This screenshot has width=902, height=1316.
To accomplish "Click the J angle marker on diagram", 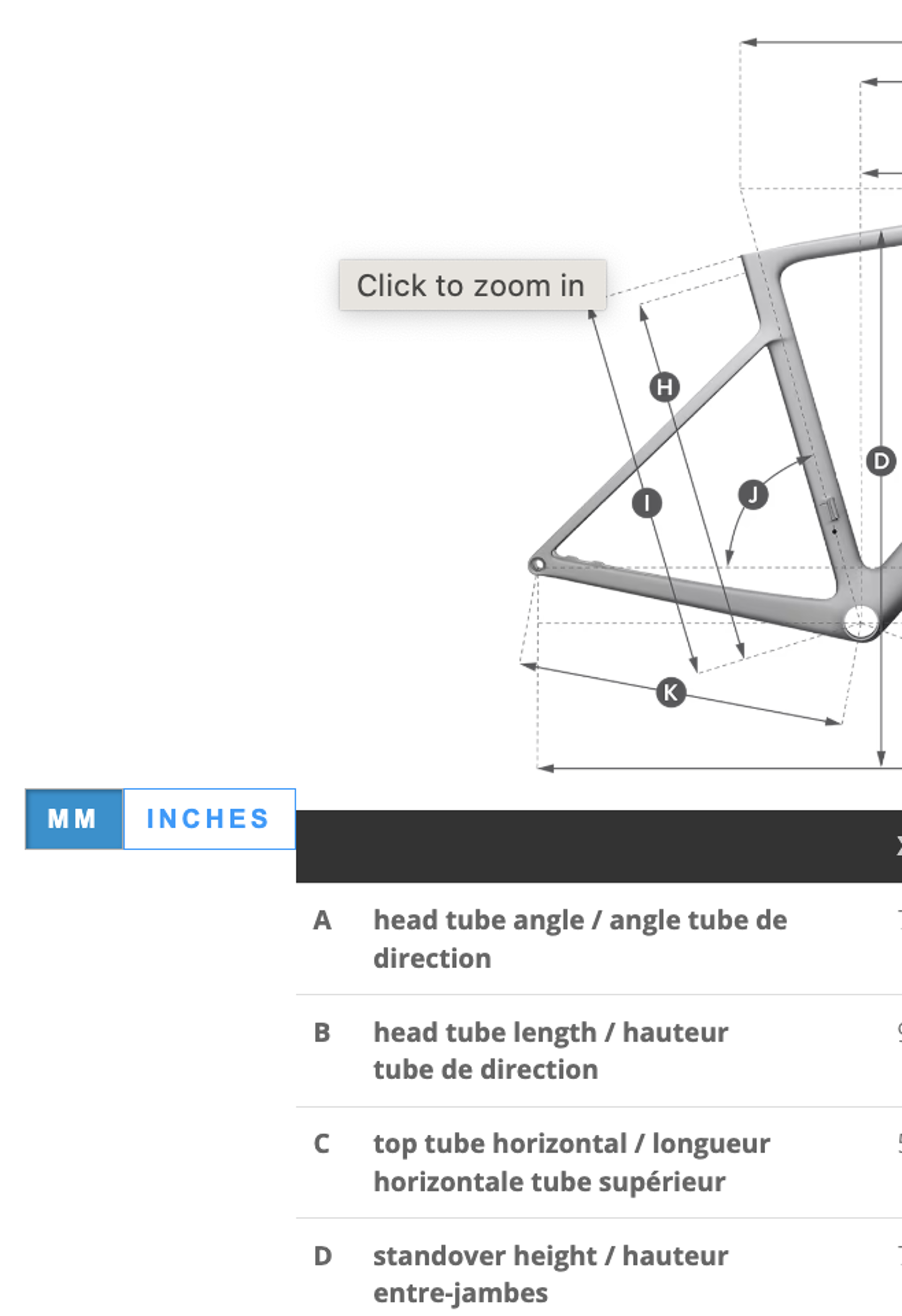I will click(x=753, y=495).
